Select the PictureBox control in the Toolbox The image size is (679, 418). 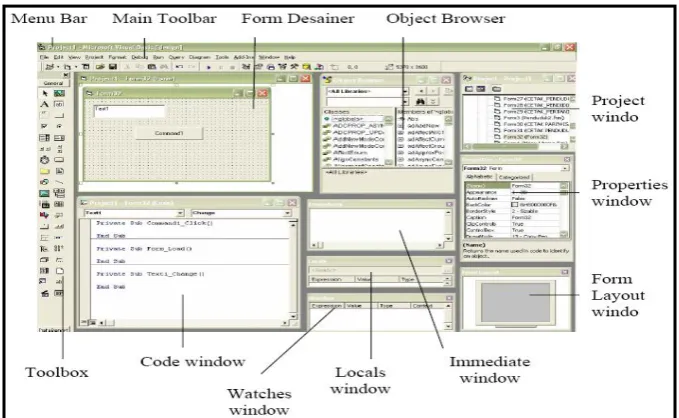[59, 93]
